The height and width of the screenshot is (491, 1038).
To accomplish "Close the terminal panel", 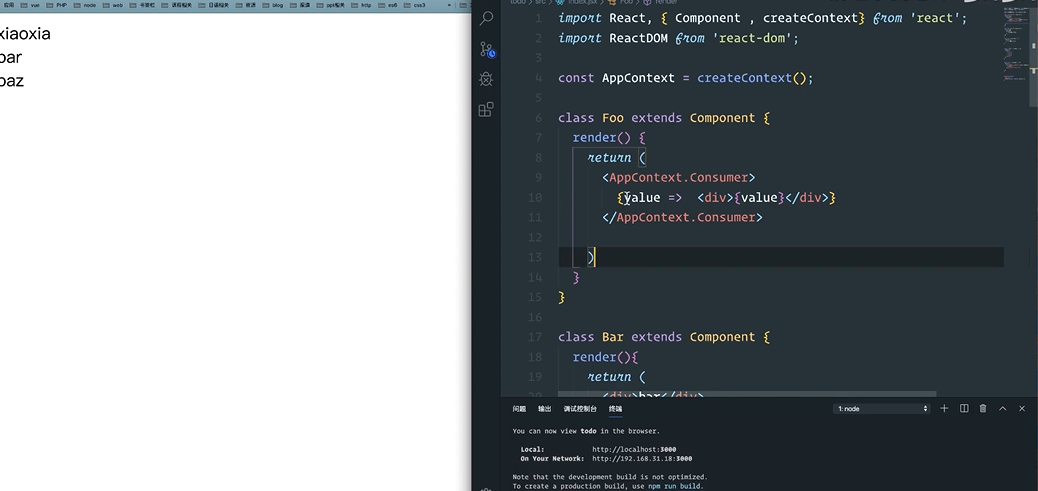I will pos(1022,408).
